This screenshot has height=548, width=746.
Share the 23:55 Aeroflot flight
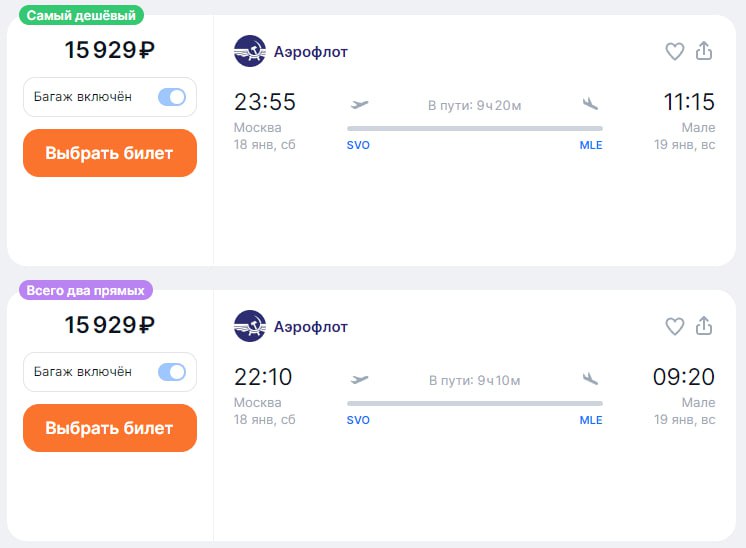[x=704, y=51]
